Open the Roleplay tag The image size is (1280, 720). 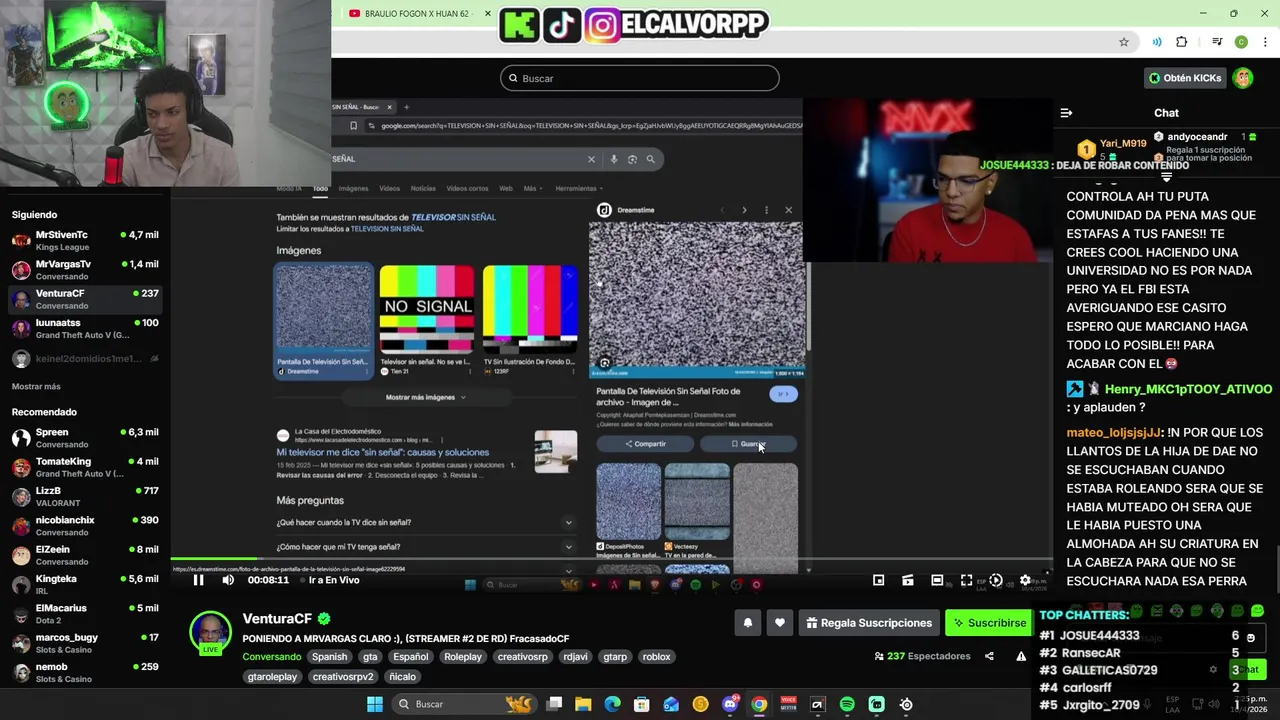(x=463, y=657)
